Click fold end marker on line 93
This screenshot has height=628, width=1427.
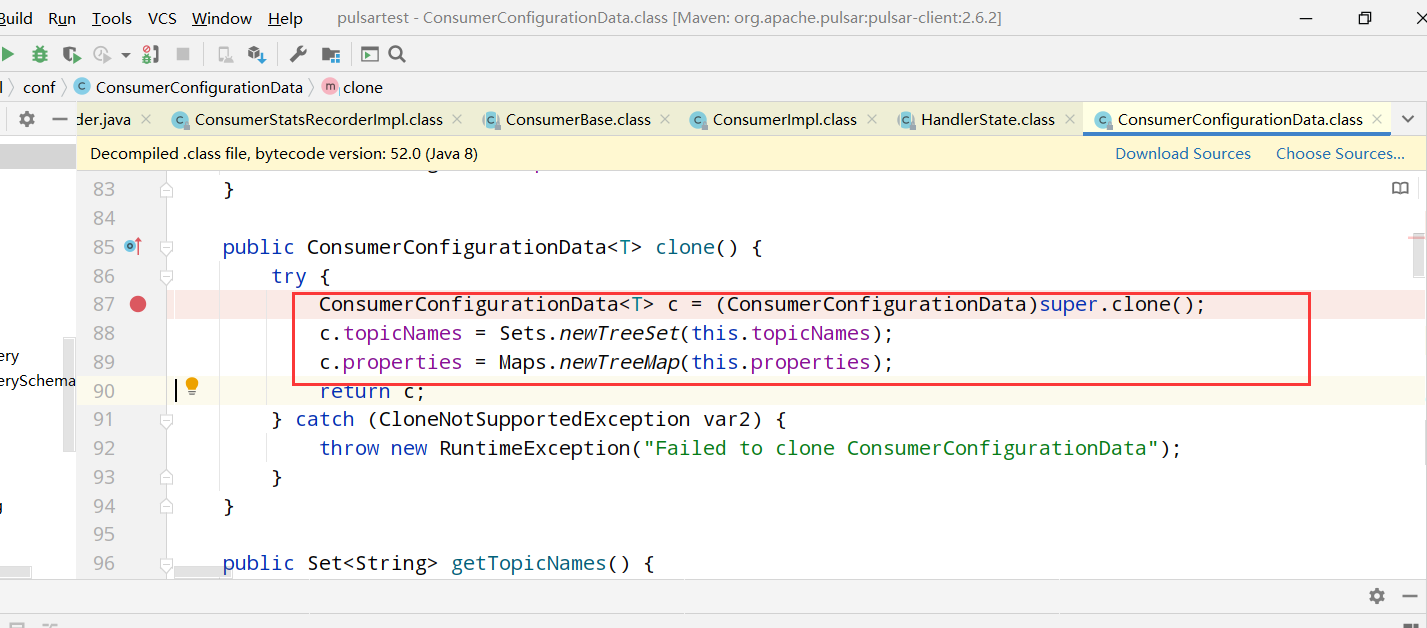pos(167,477)
